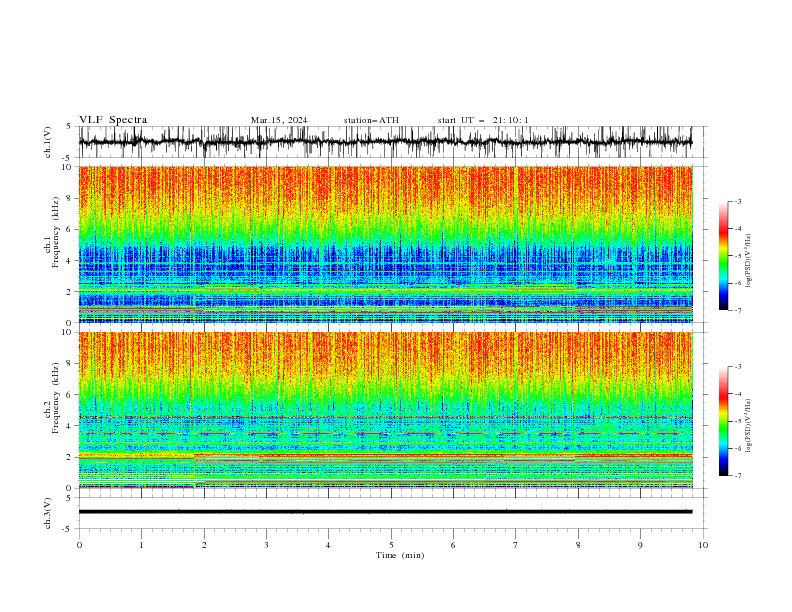Click the "ch.1(V)" axis label

48,142
